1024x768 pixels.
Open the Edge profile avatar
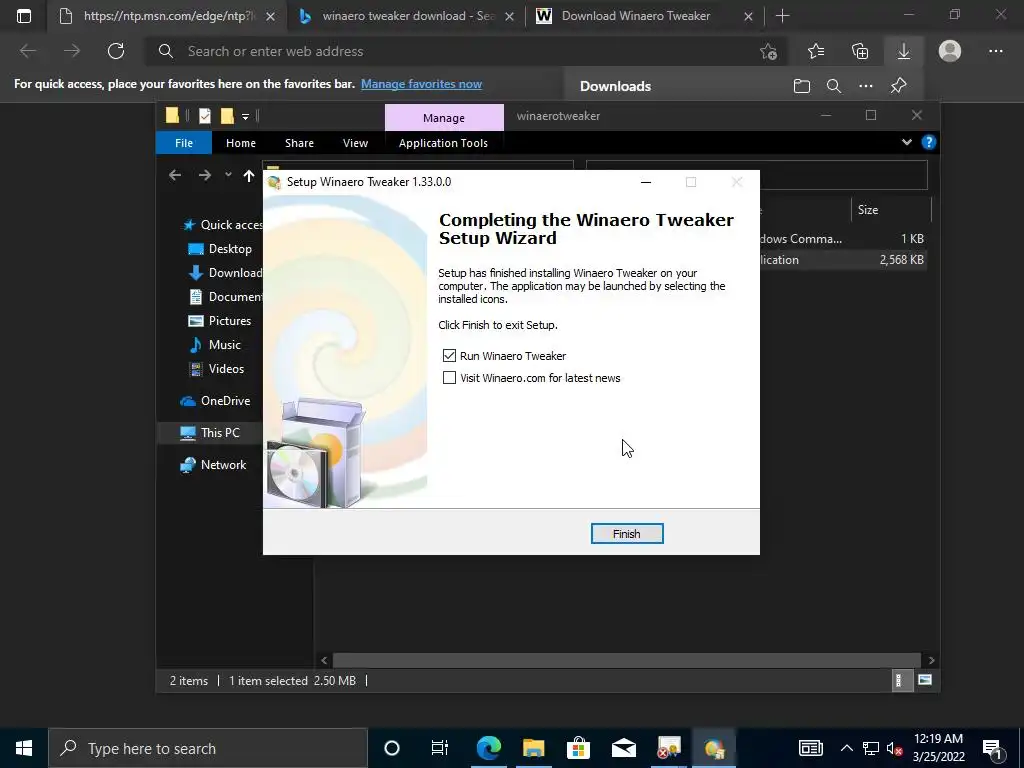click(950, 51)
